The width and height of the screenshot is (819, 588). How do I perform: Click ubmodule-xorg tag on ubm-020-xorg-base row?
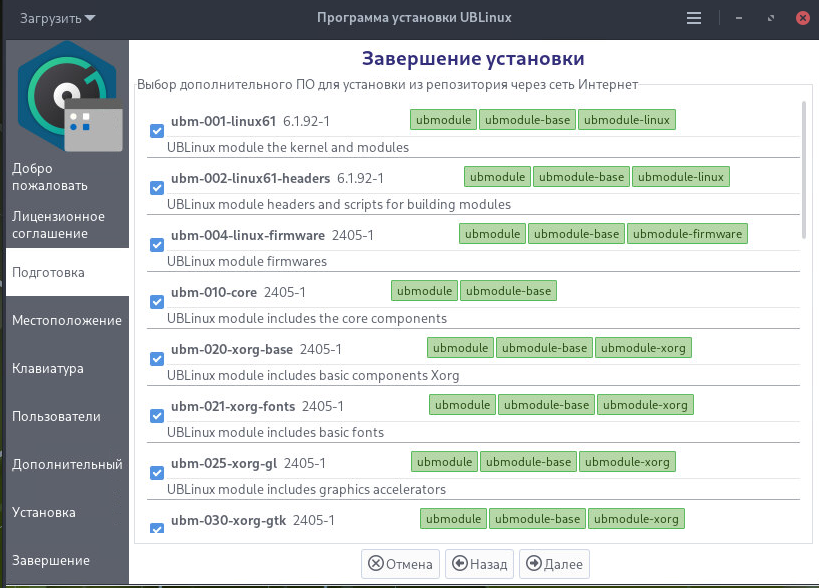643,347
